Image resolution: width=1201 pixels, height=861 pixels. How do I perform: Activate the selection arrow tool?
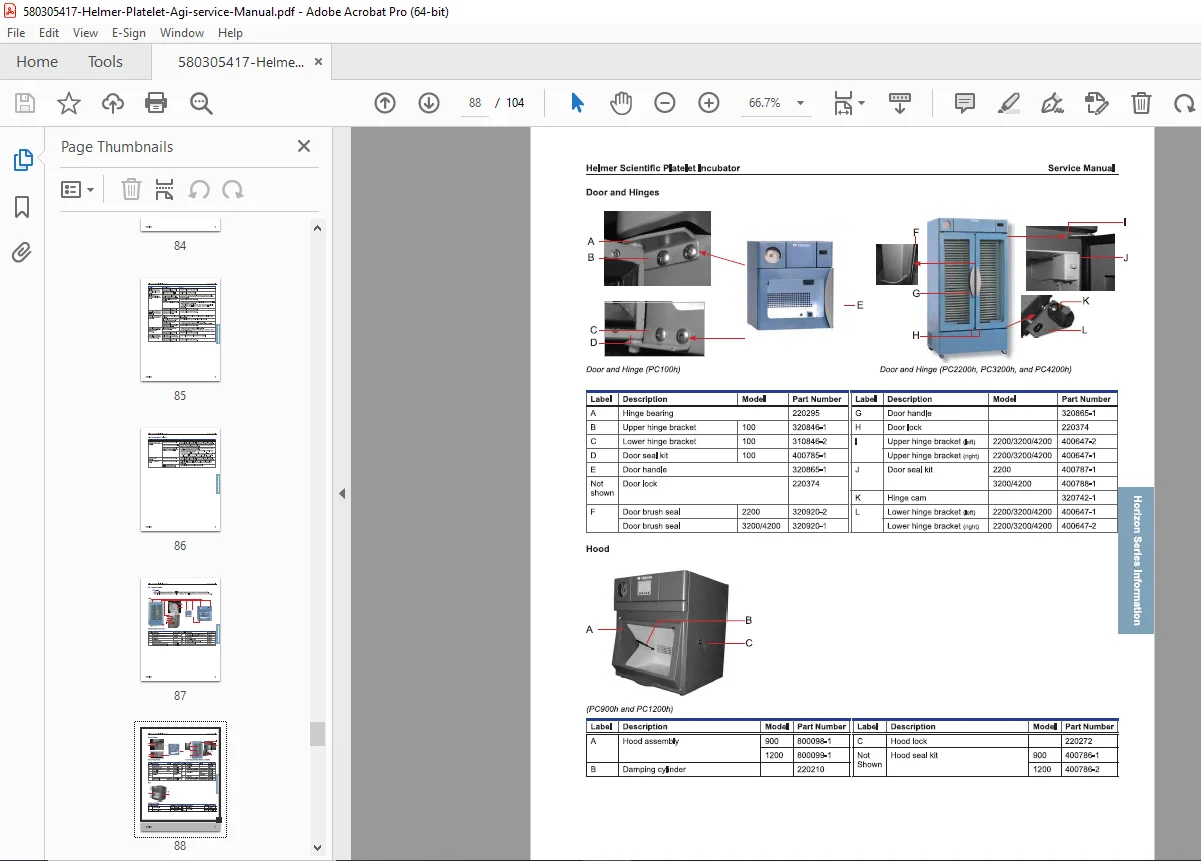[x=577, y=103]
